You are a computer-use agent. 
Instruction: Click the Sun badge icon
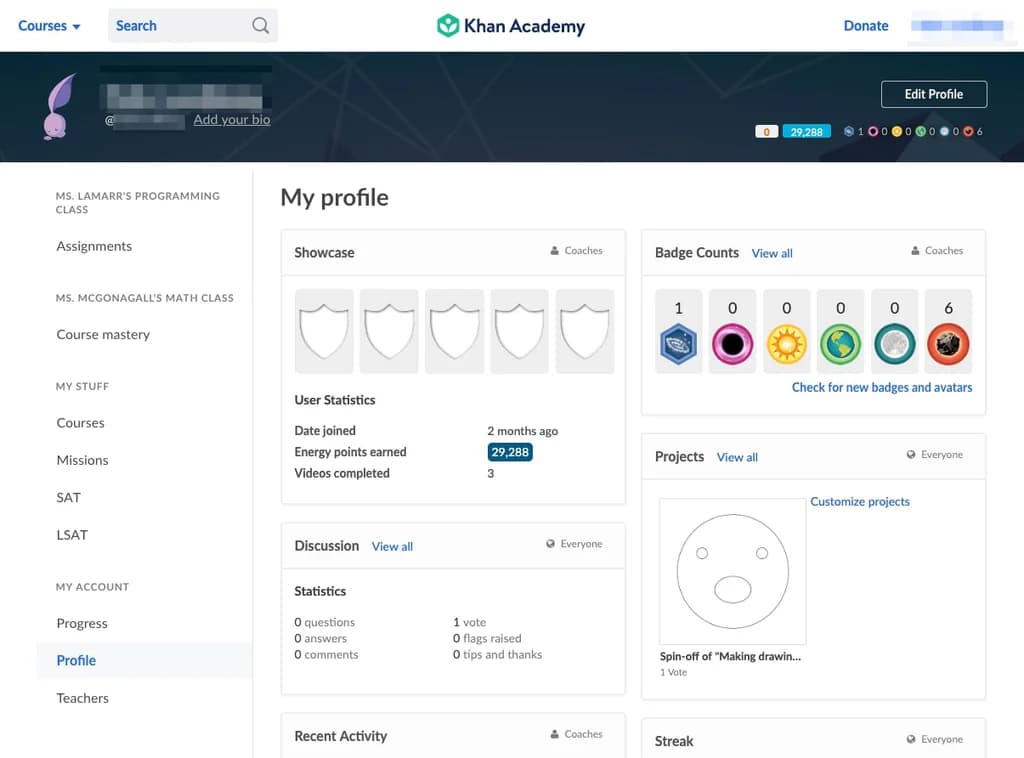coord(786,344)
